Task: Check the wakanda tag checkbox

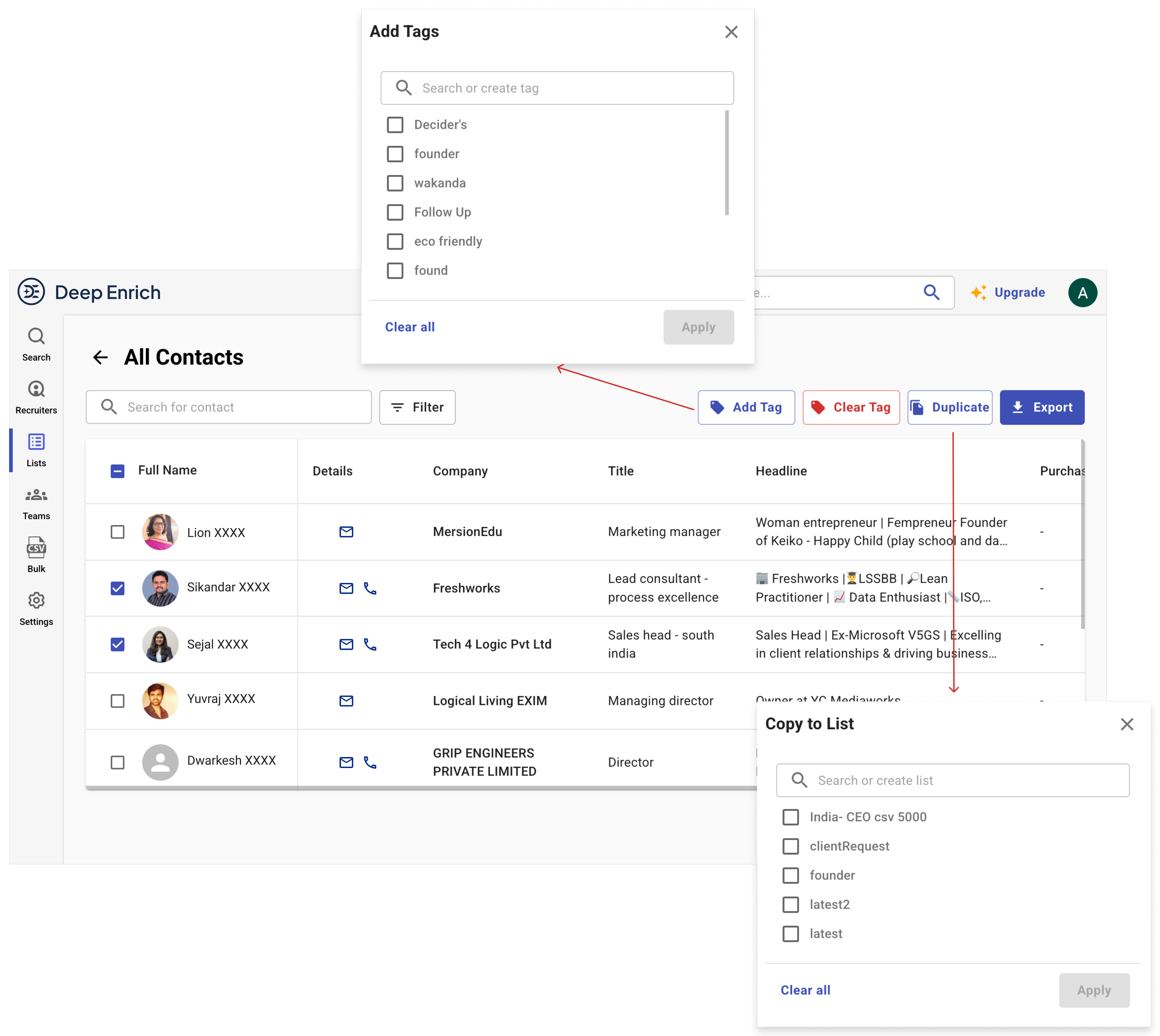Action: [395, 183]
